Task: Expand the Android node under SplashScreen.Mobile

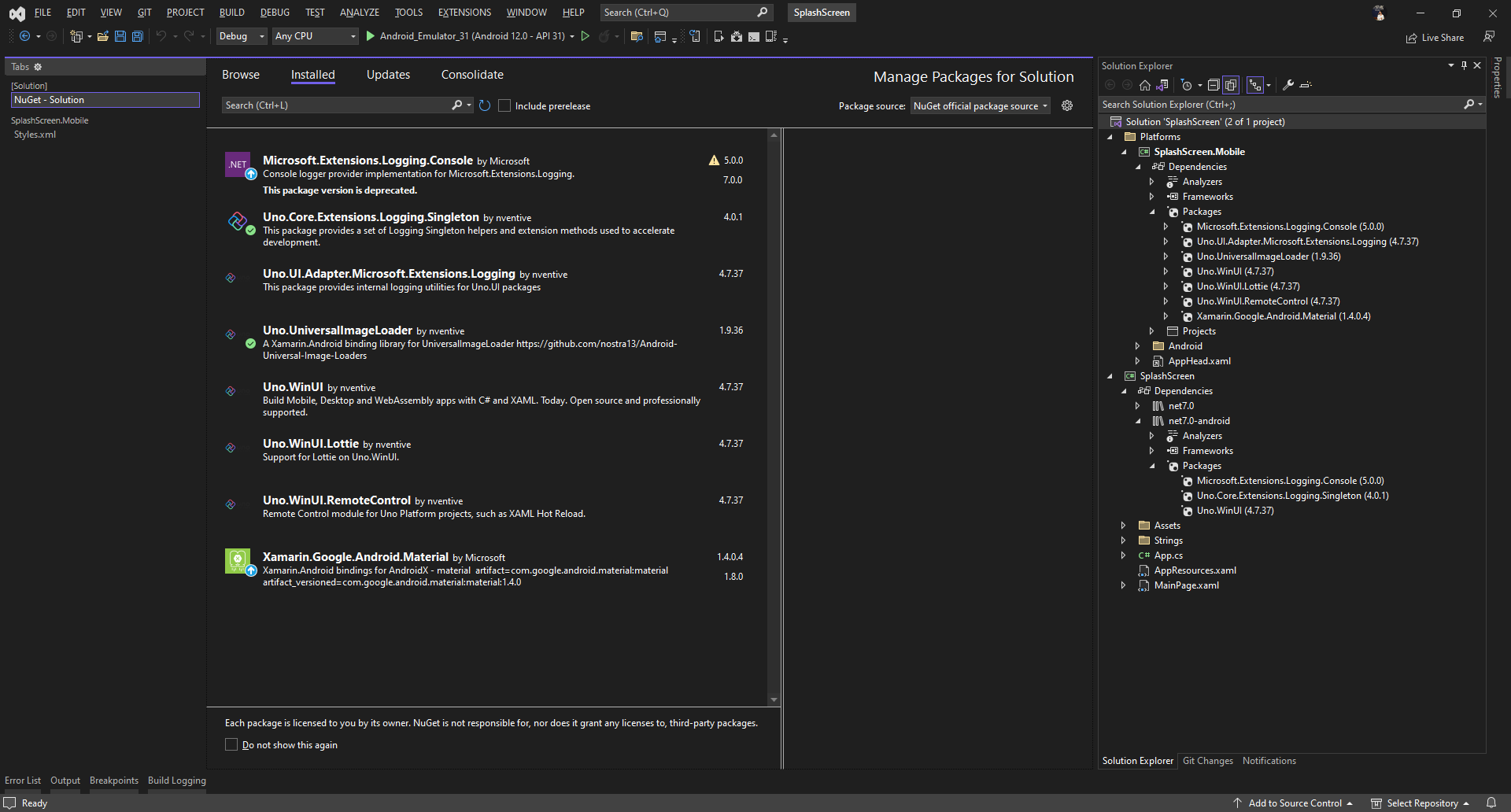Action: tap(1137, 345)
